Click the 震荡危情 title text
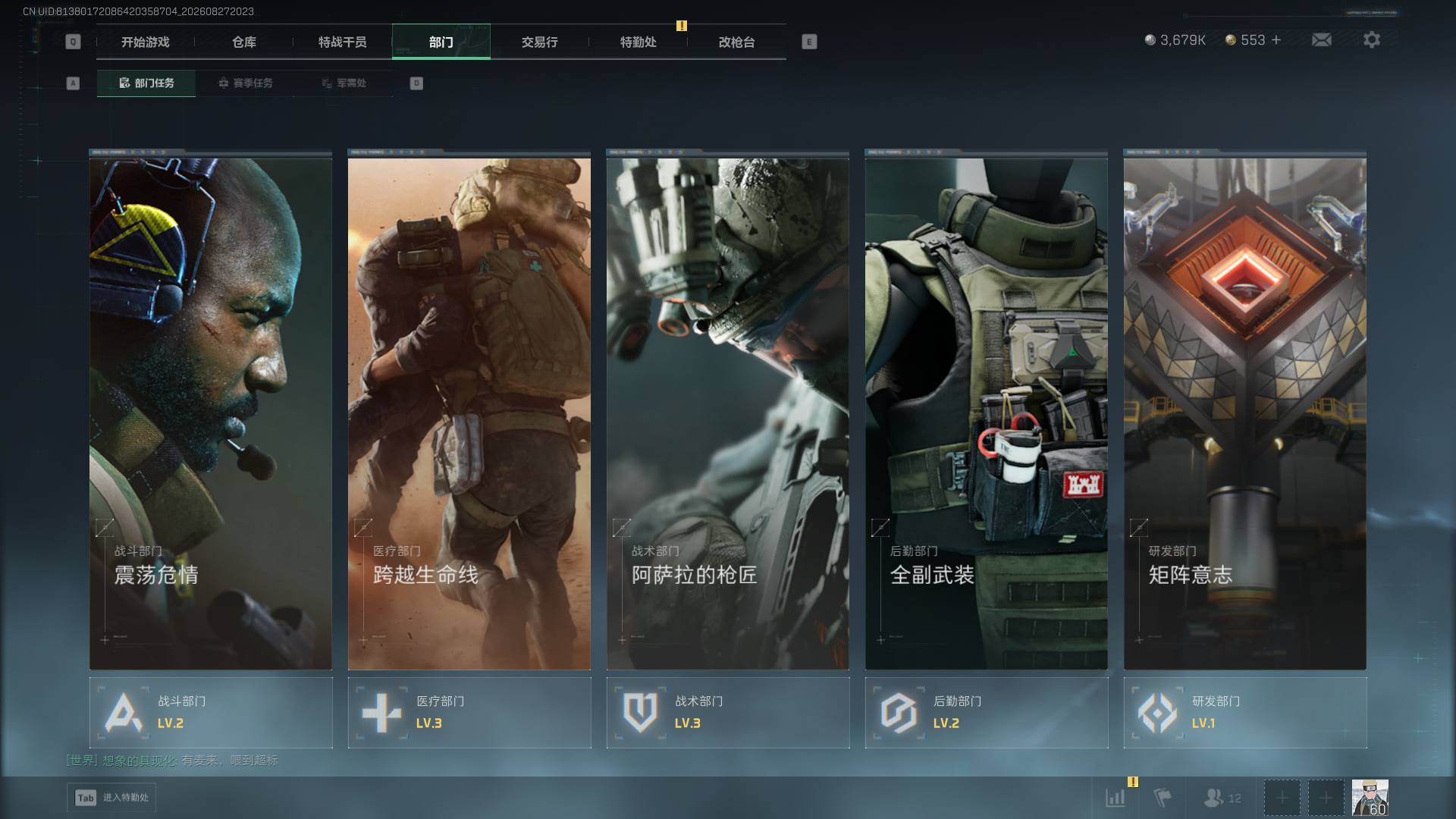The width and height of the screenshot is (1456, 819). pyautogui.click(x=156, y=575)
